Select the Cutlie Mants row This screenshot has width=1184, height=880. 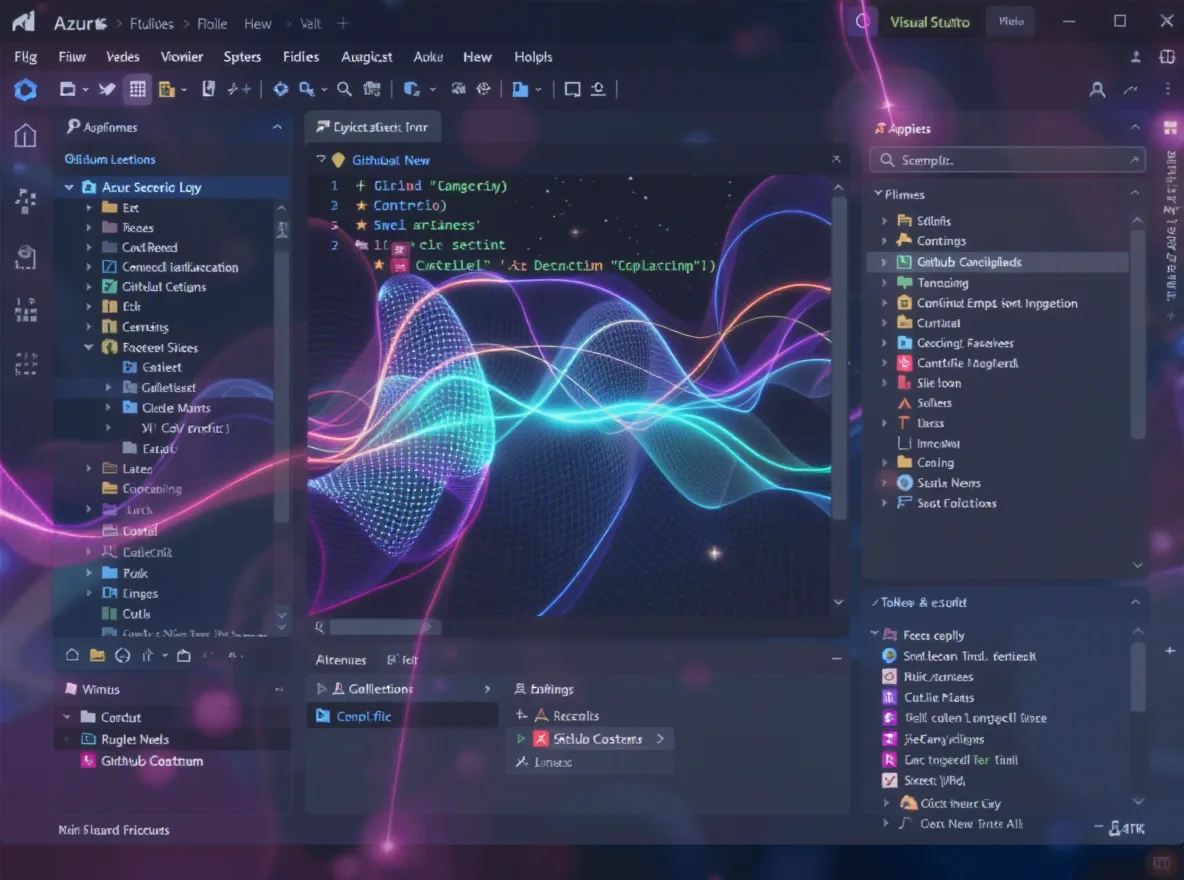pyautogui.click(x=939, y=697)
